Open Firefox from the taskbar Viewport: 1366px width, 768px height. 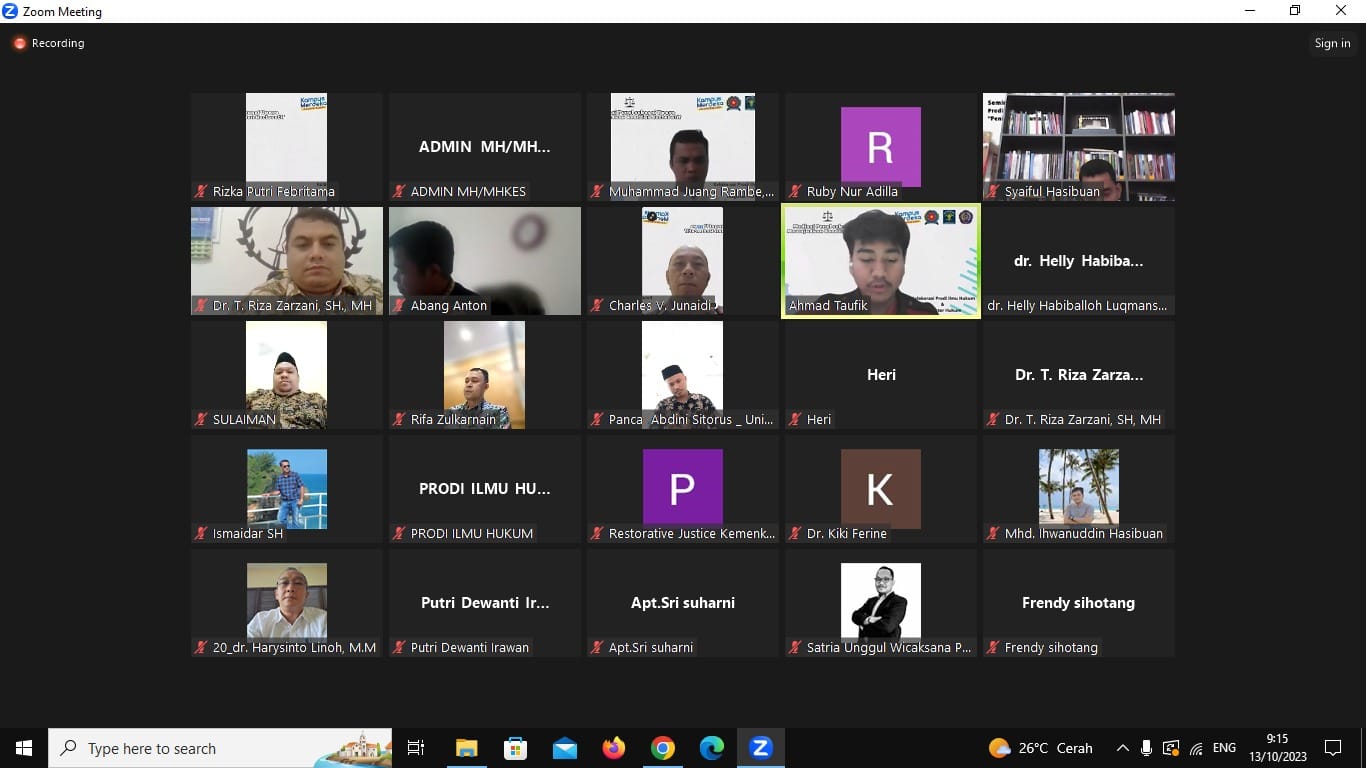[x=613, y=748]
